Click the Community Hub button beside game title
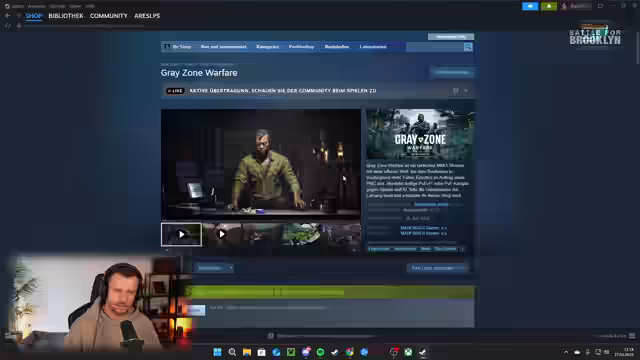This screenshot has height=360, width=640. 452,73
